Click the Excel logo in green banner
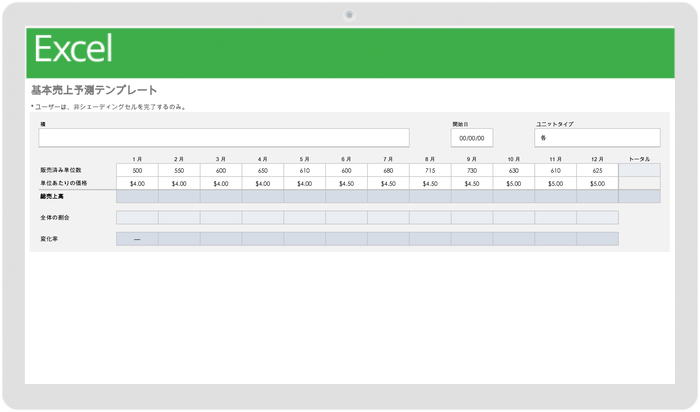This screenshot has width=700, height=412. (73, 49)
